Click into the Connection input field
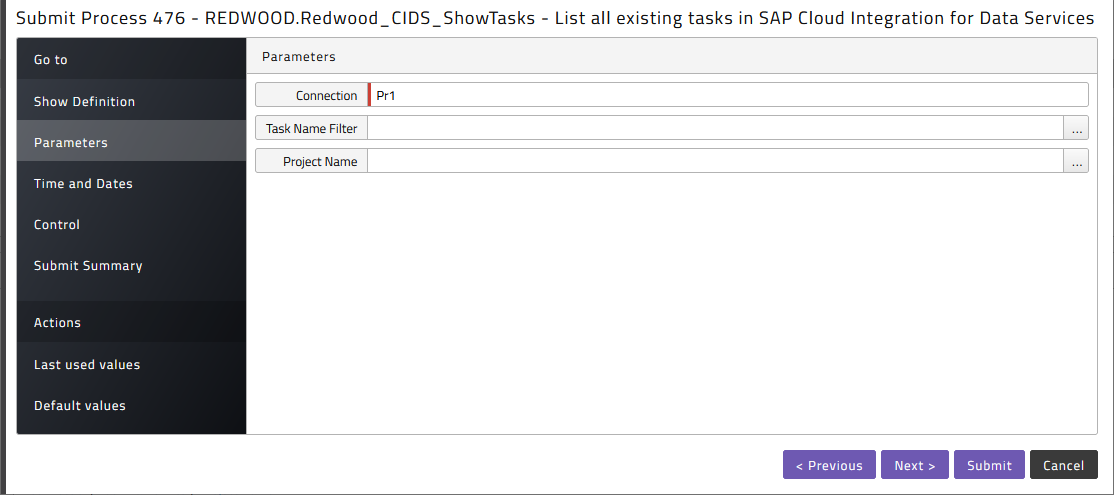1114x495 pixels. [728, 95]
